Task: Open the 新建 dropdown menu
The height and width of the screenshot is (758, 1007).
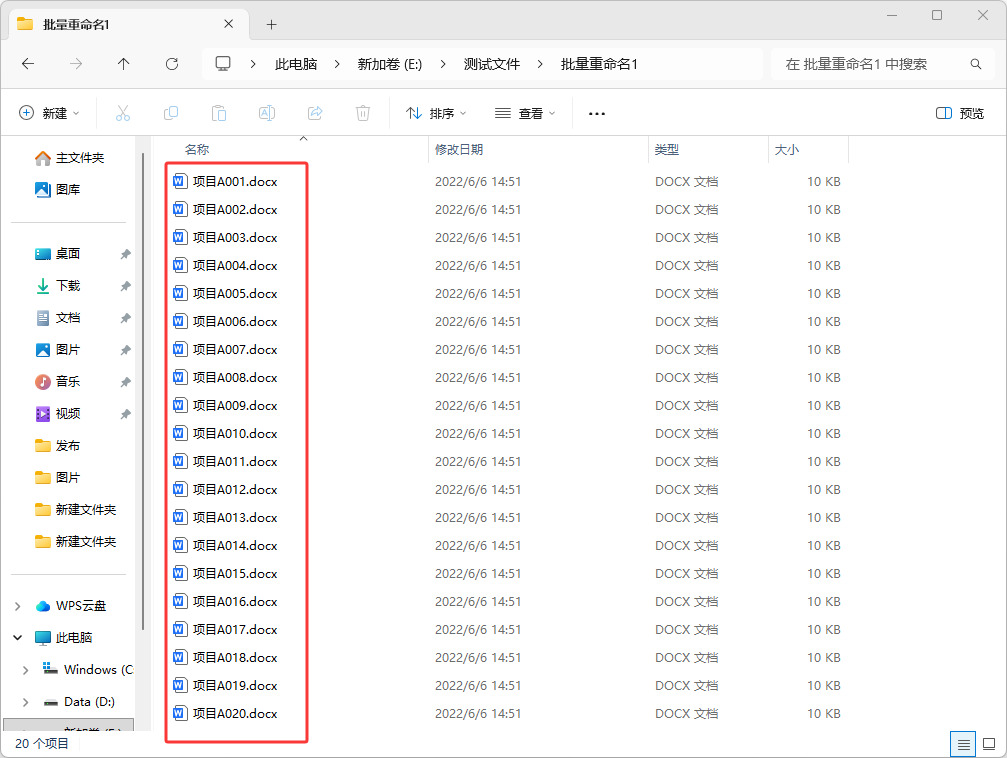Action: [49, 114]
